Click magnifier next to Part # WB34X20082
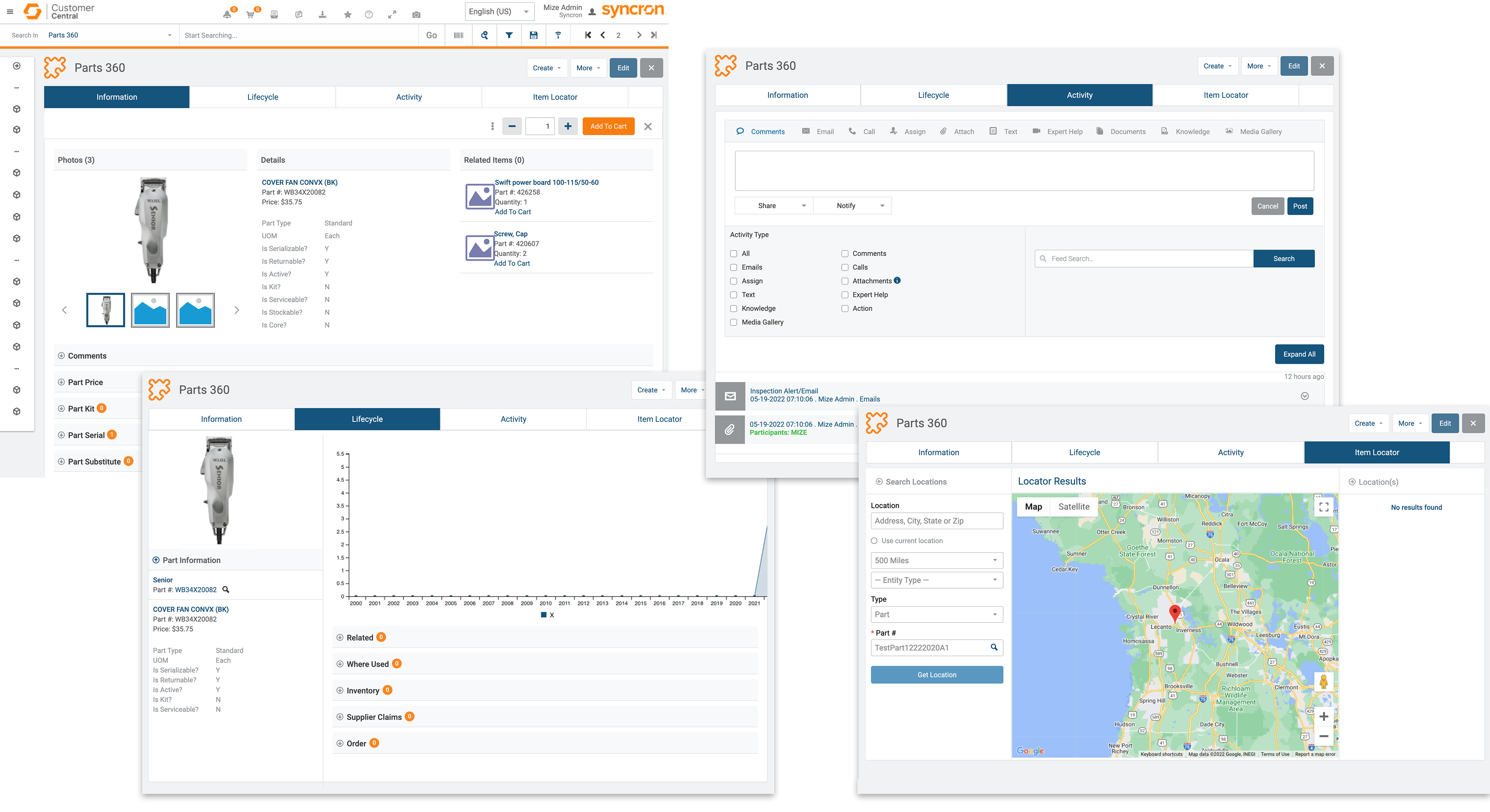1490x812 pixels. click(226, 590)
